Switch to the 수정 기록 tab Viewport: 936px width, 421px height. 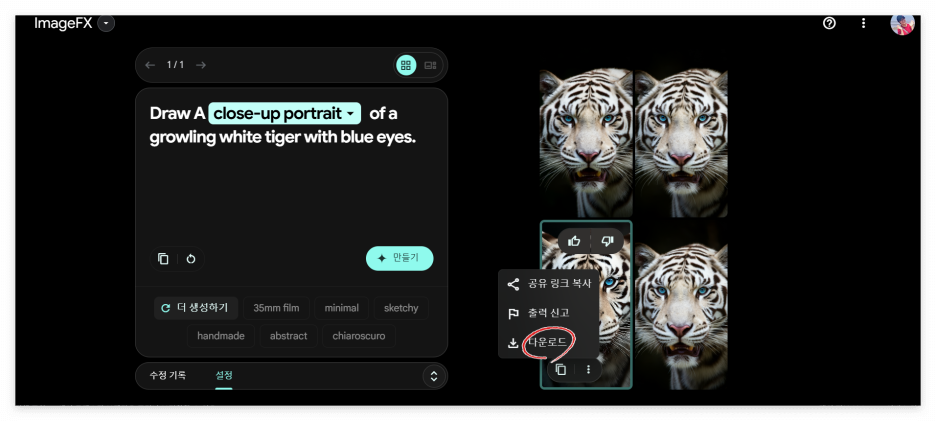pos(168,375)
